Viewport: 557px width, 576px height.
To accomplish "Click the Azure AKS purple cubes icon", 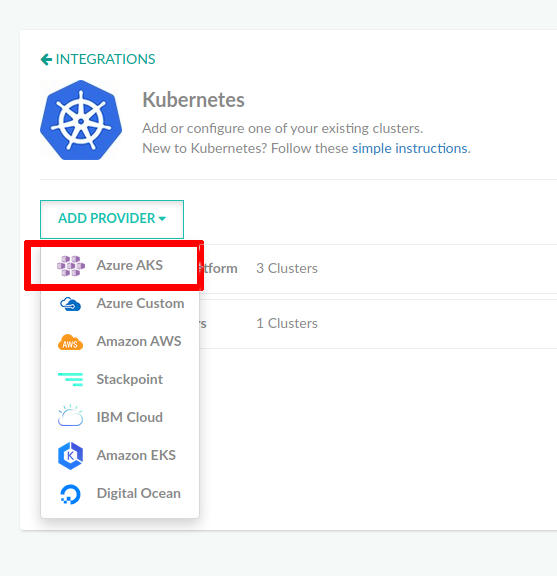I will [71, 266].
